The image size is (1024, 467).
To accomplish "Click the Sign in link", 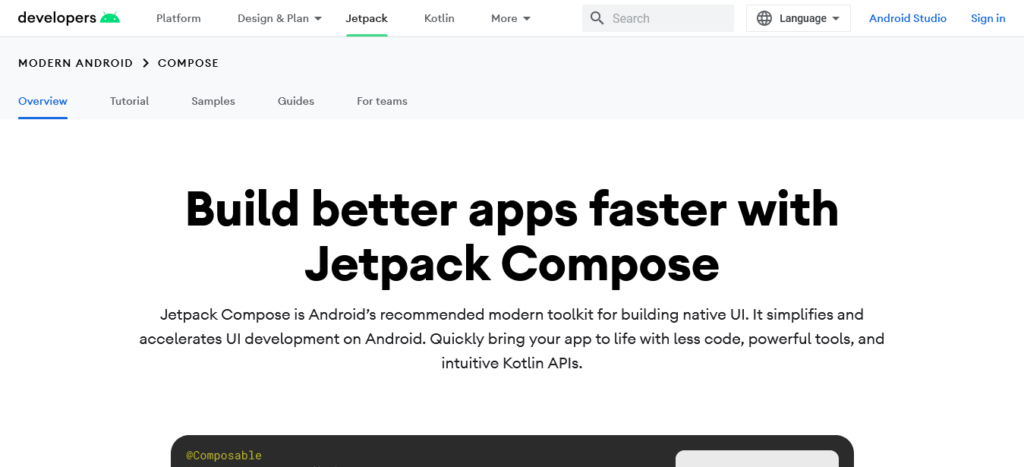I will point(988,18).
